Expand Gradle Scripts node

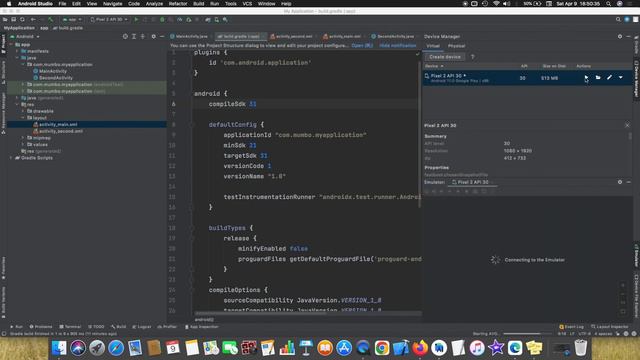coord(11,158)
